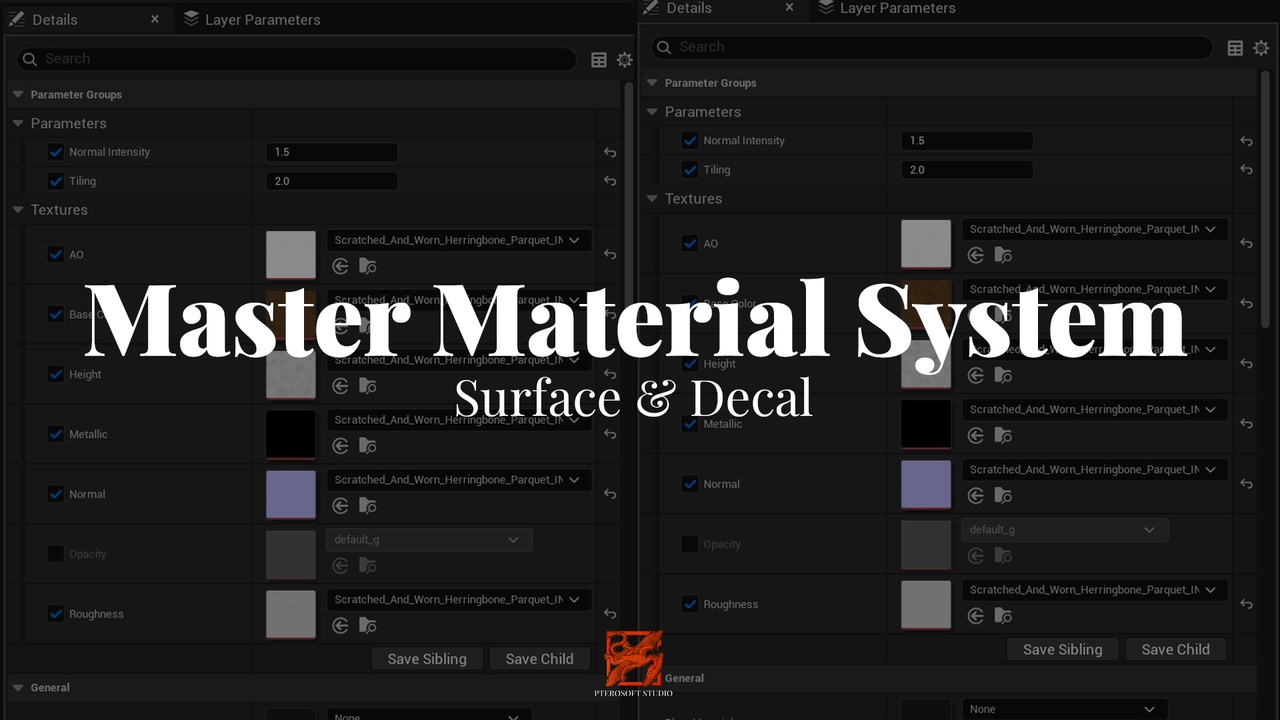Viewport: 1280px width, 720px height.
Task: Toggle Normal checkbox in right panel
Action: 690,484
